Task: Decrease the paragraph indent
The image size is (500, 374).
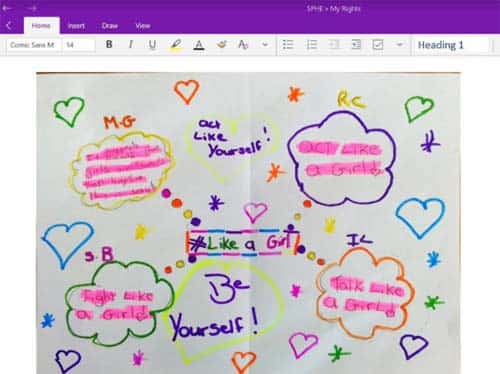Action: click(x=334, y=45)
